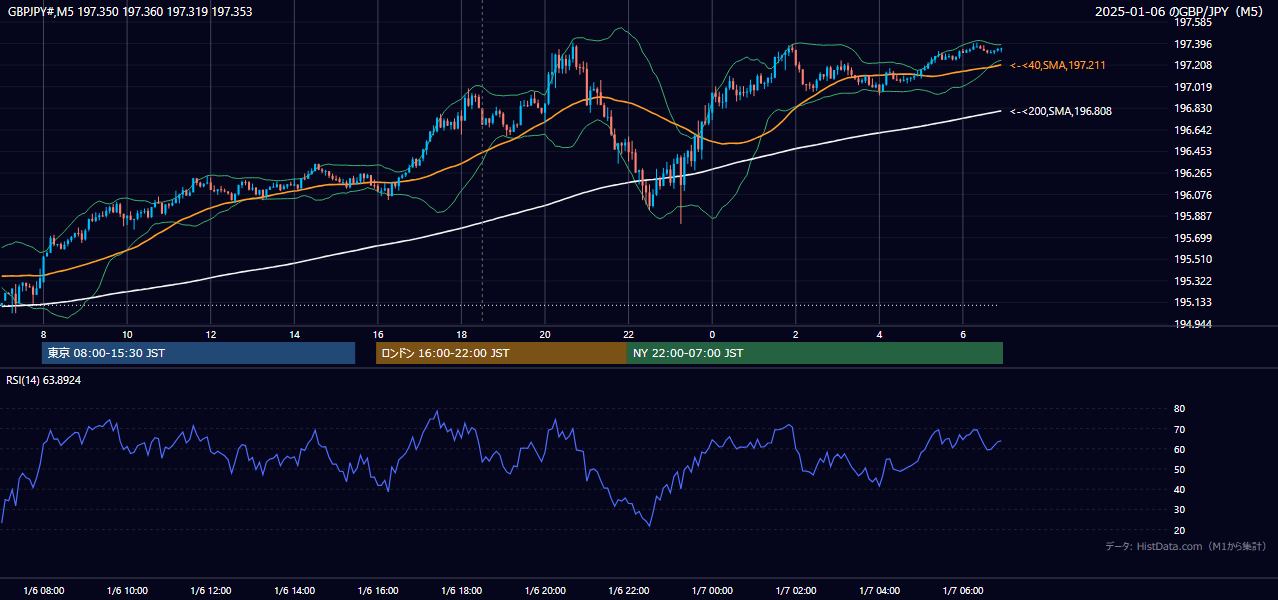Click the 196.076 price axis label

(1193, 195)
